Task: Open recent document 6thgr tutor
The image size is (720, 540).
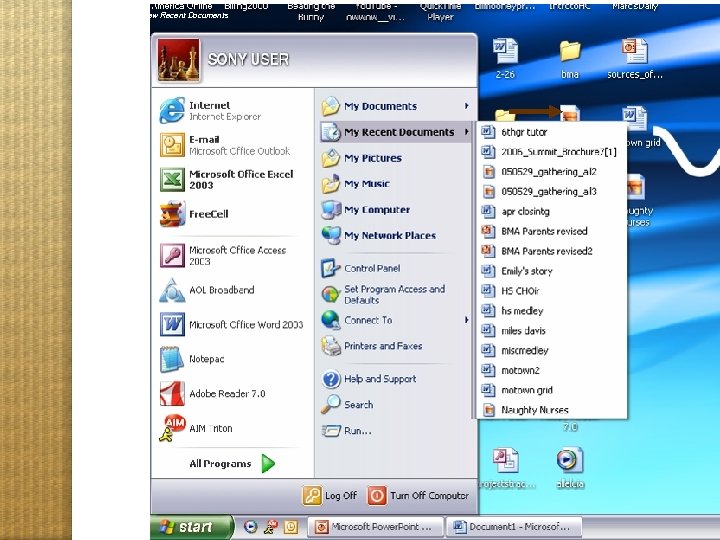Action: [552, 132]
